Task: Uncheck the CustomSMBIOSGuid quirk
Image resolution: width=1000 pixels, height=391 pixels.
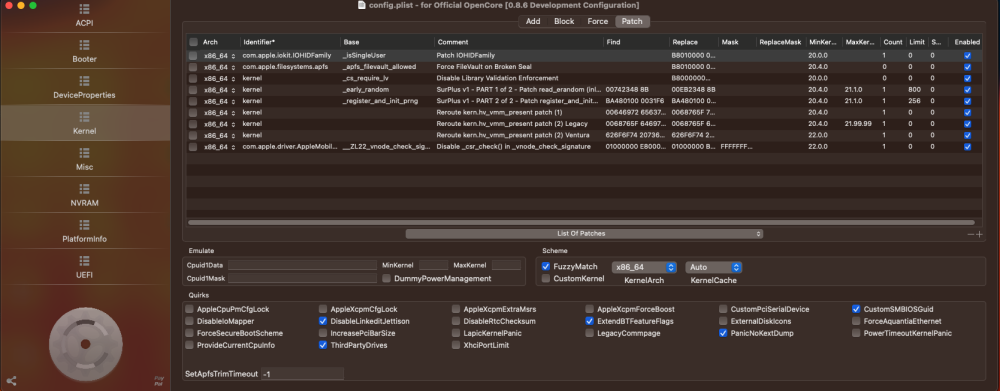Action: coord(856,309)
